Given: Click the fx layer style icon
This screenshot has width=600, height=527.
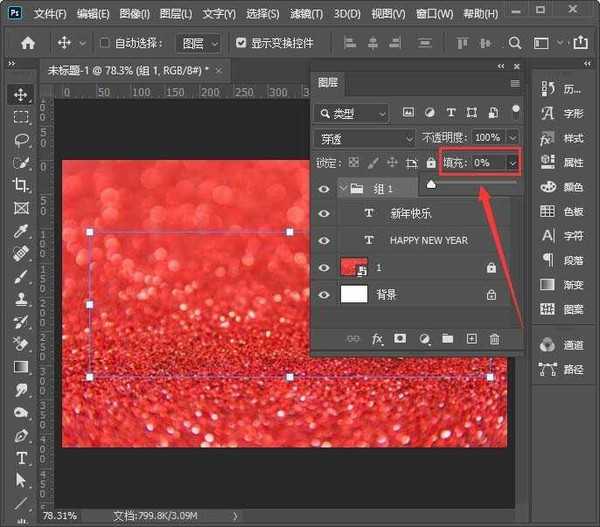Looking at the screenshot, I should pyautogui.click(x=377, y=339).
